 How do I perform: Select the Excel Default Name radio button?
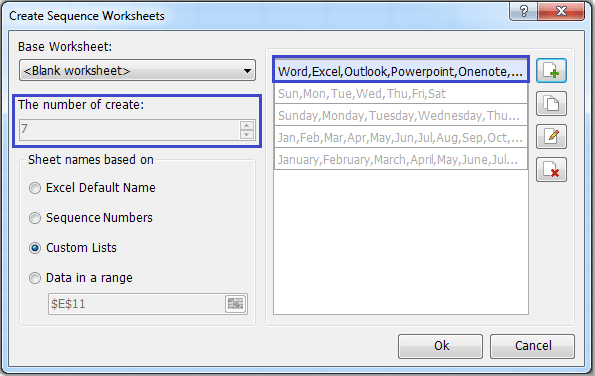coord(35,188)
